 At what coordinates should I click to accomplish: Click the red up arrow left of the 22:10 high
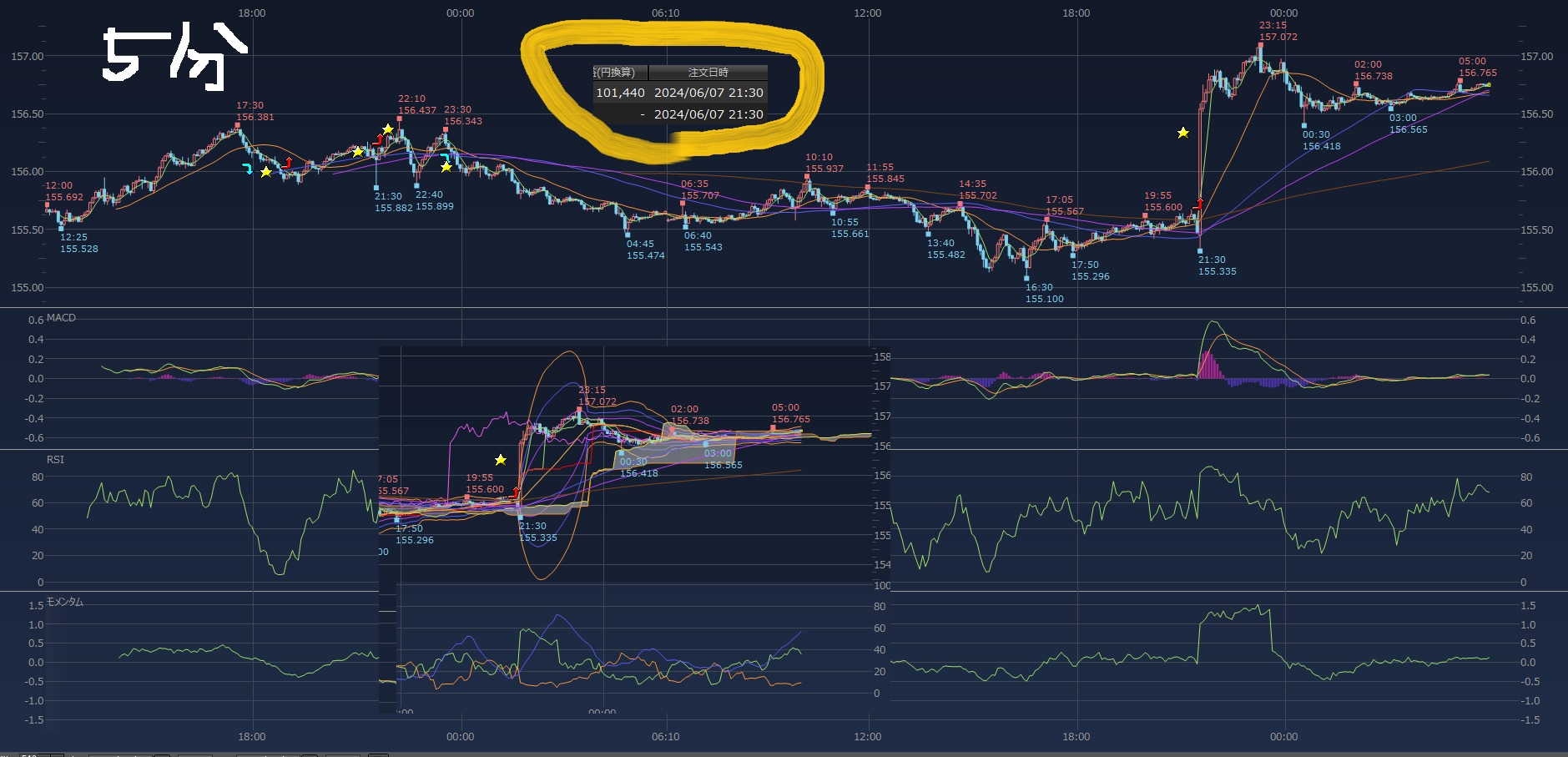coord(378,140)
